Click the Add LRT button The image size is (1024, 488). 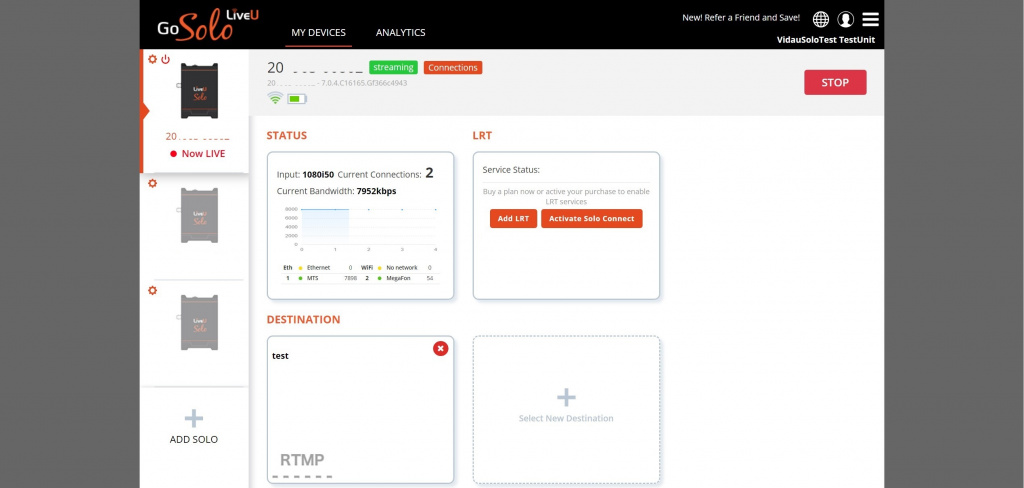[x=513, y=219]
